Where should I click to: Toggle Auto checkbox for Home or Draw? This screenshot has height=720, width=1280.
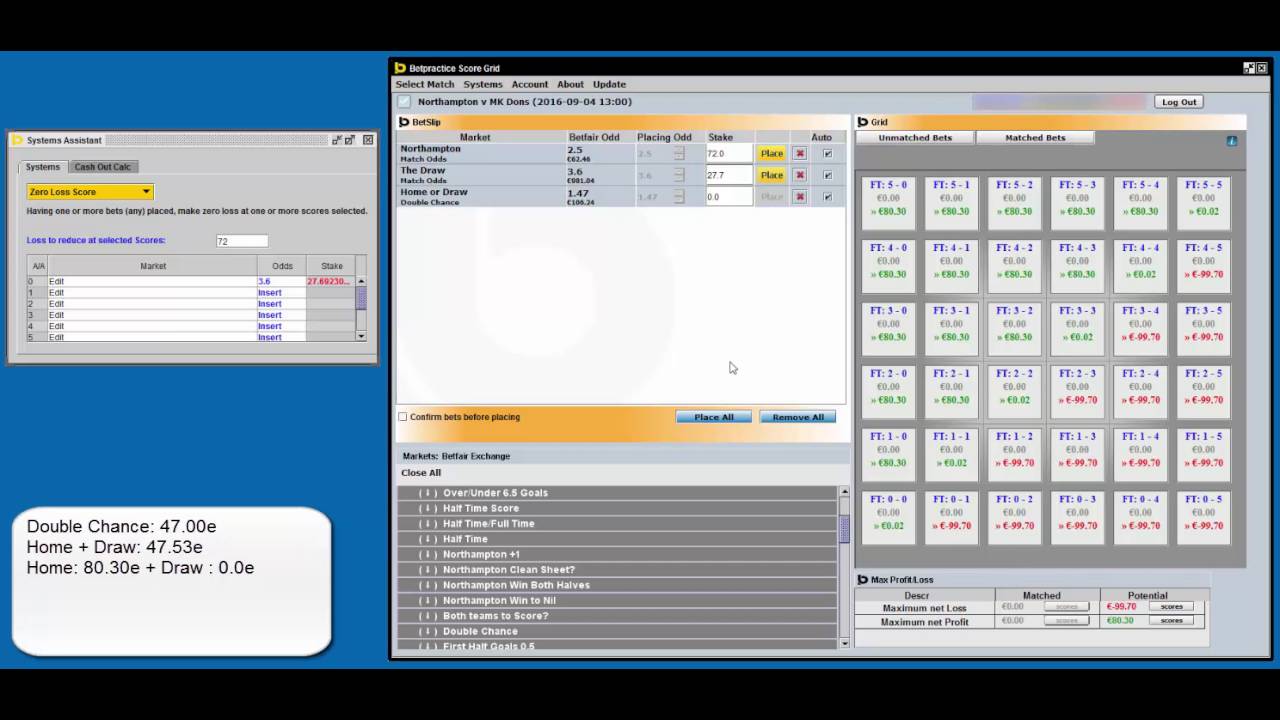827,197
